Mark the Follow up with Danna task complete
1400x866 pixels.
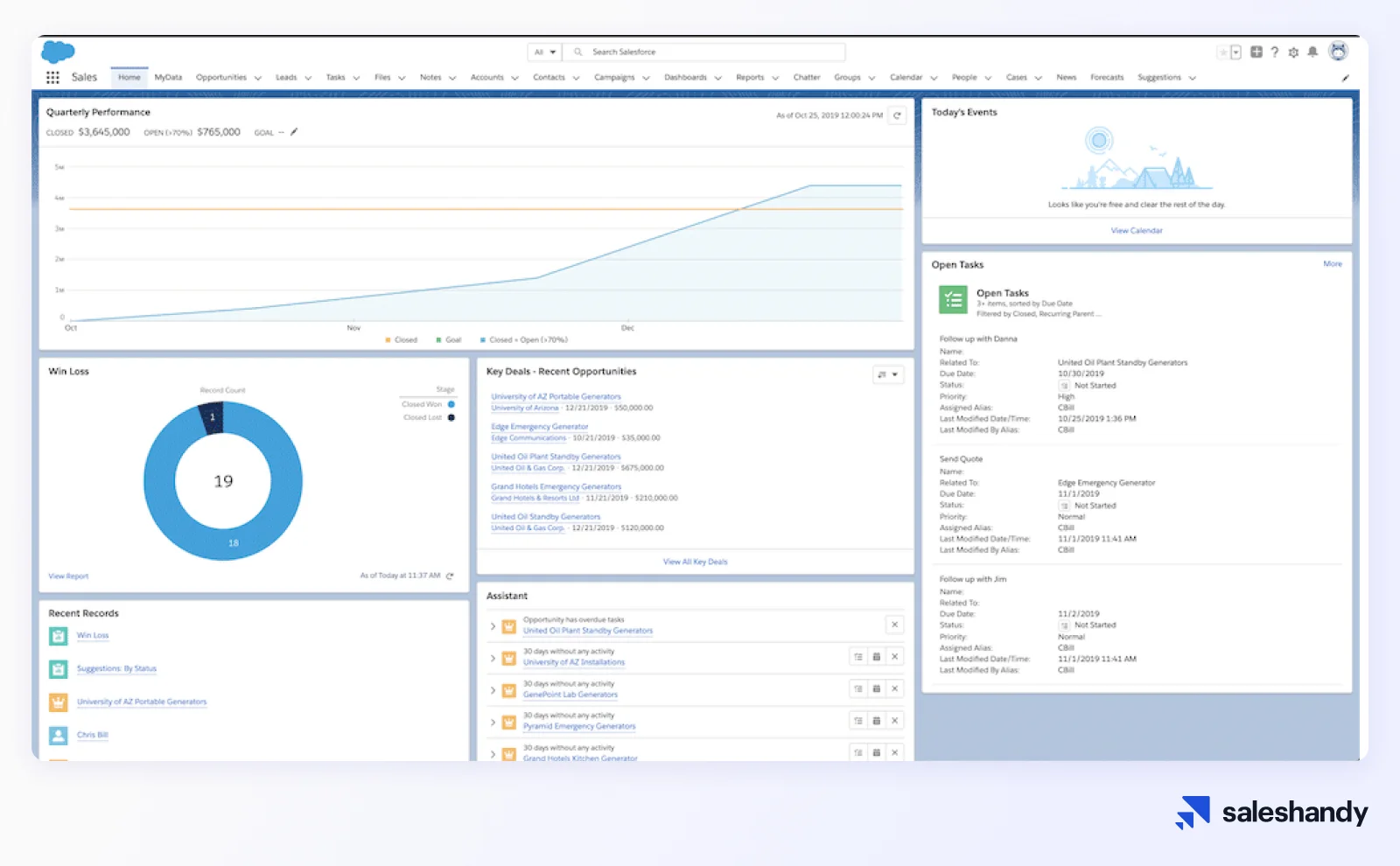point(1064,386)
